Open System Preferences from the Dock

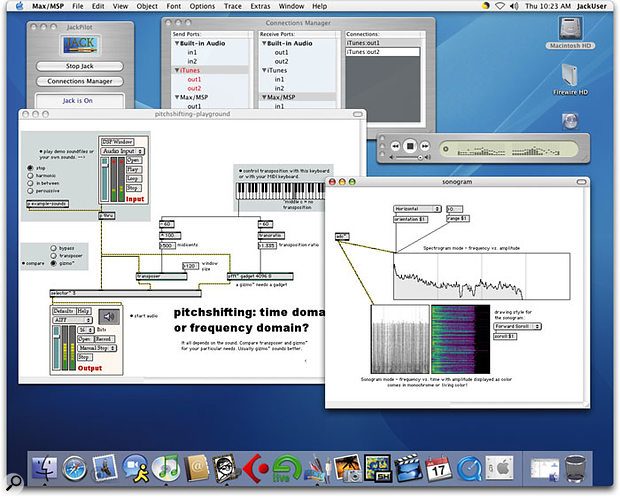[499, 468]
